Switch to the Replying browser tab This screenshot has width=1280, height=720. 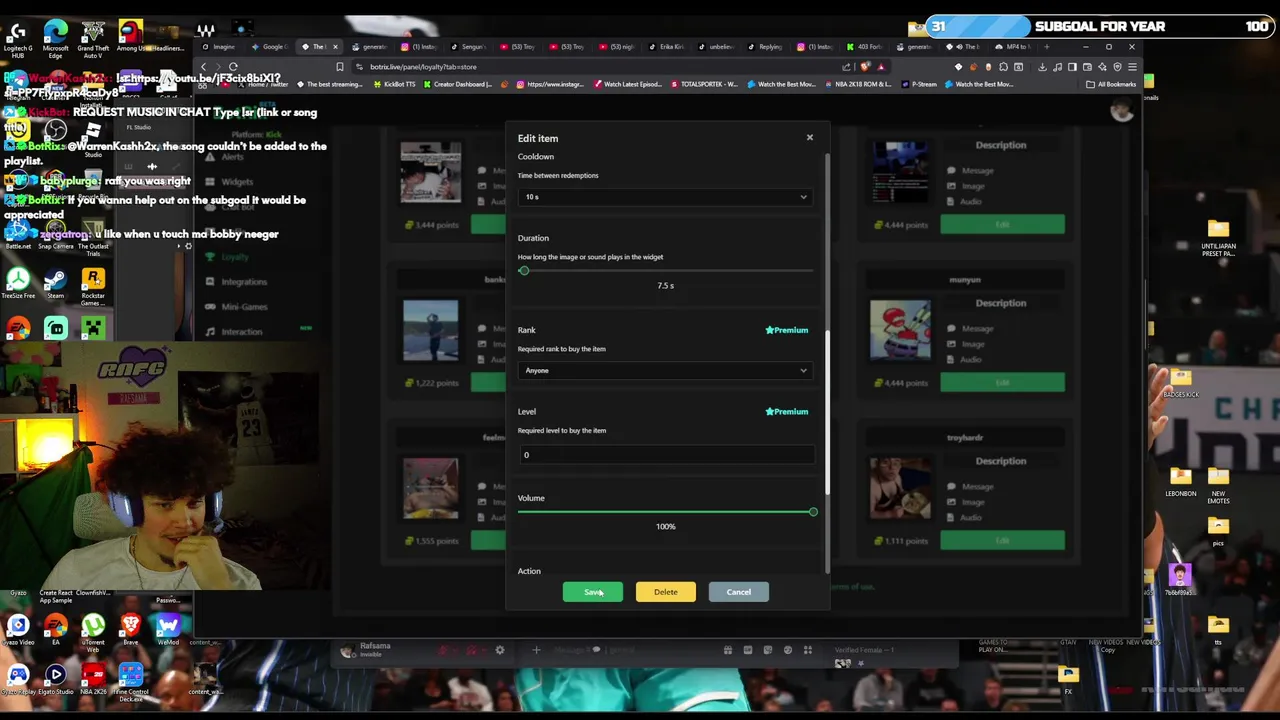(766, 47)
